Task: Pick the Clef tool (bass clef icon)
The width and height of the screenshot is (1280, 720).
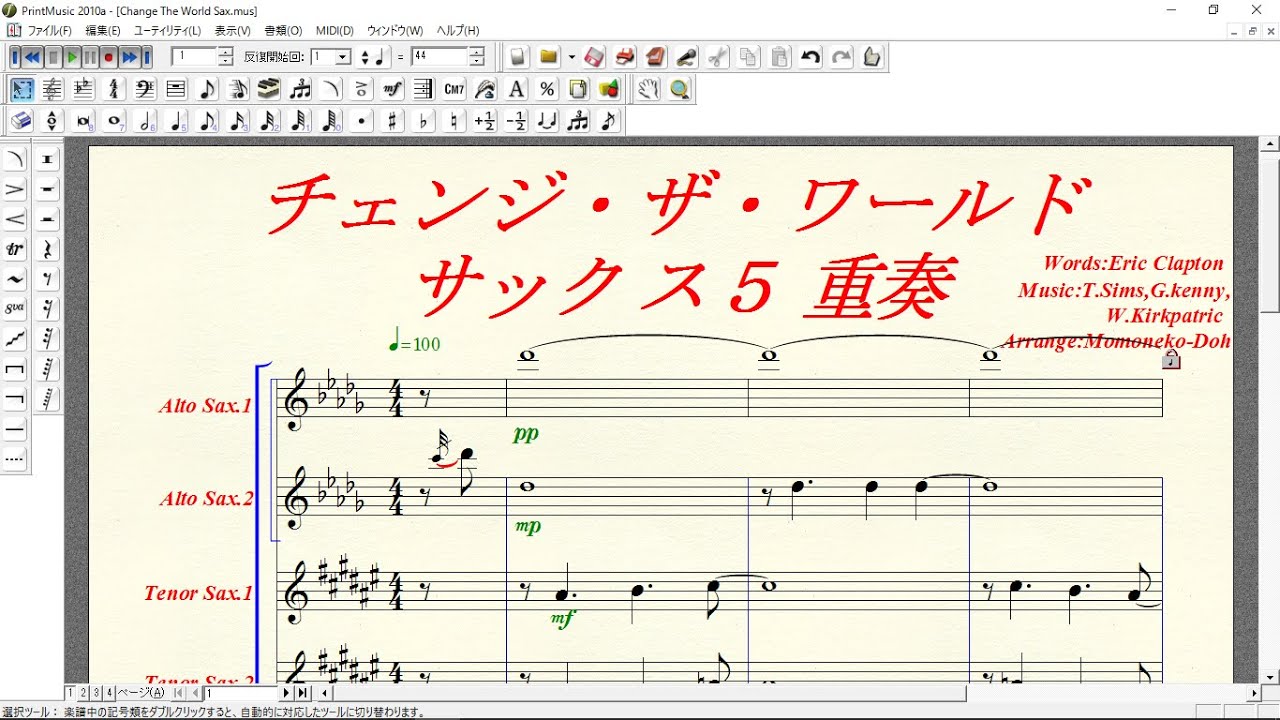Action: pyautogui.click(x=145, y=89)
